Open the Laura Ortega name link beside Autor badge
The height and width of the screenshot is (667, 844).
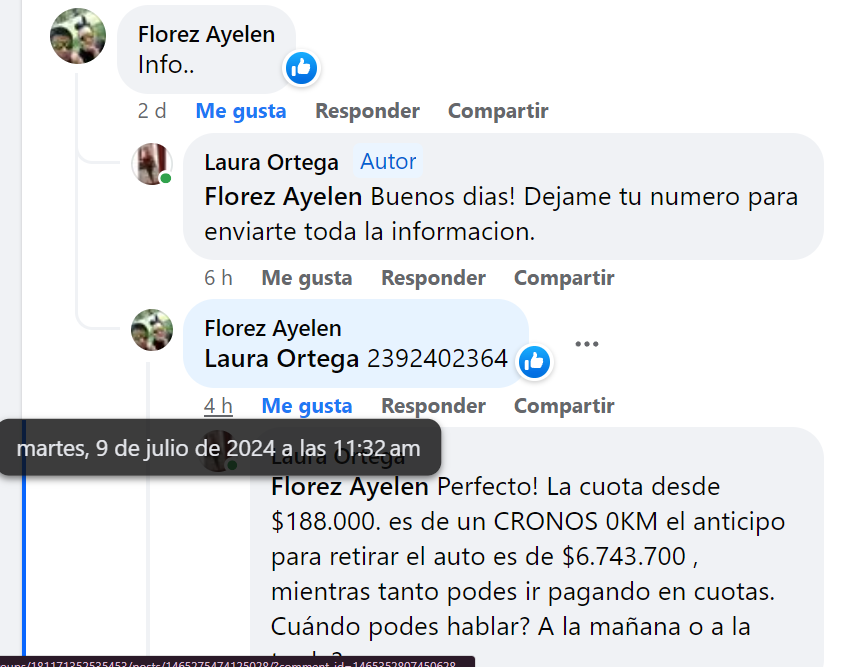(x=271, y=162)
